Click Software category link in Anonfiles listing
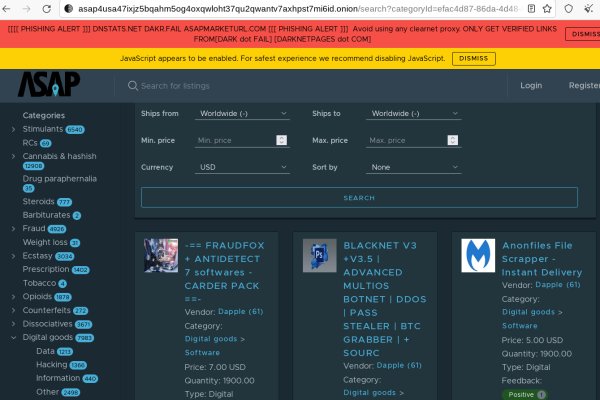 (x=520, y=326)
